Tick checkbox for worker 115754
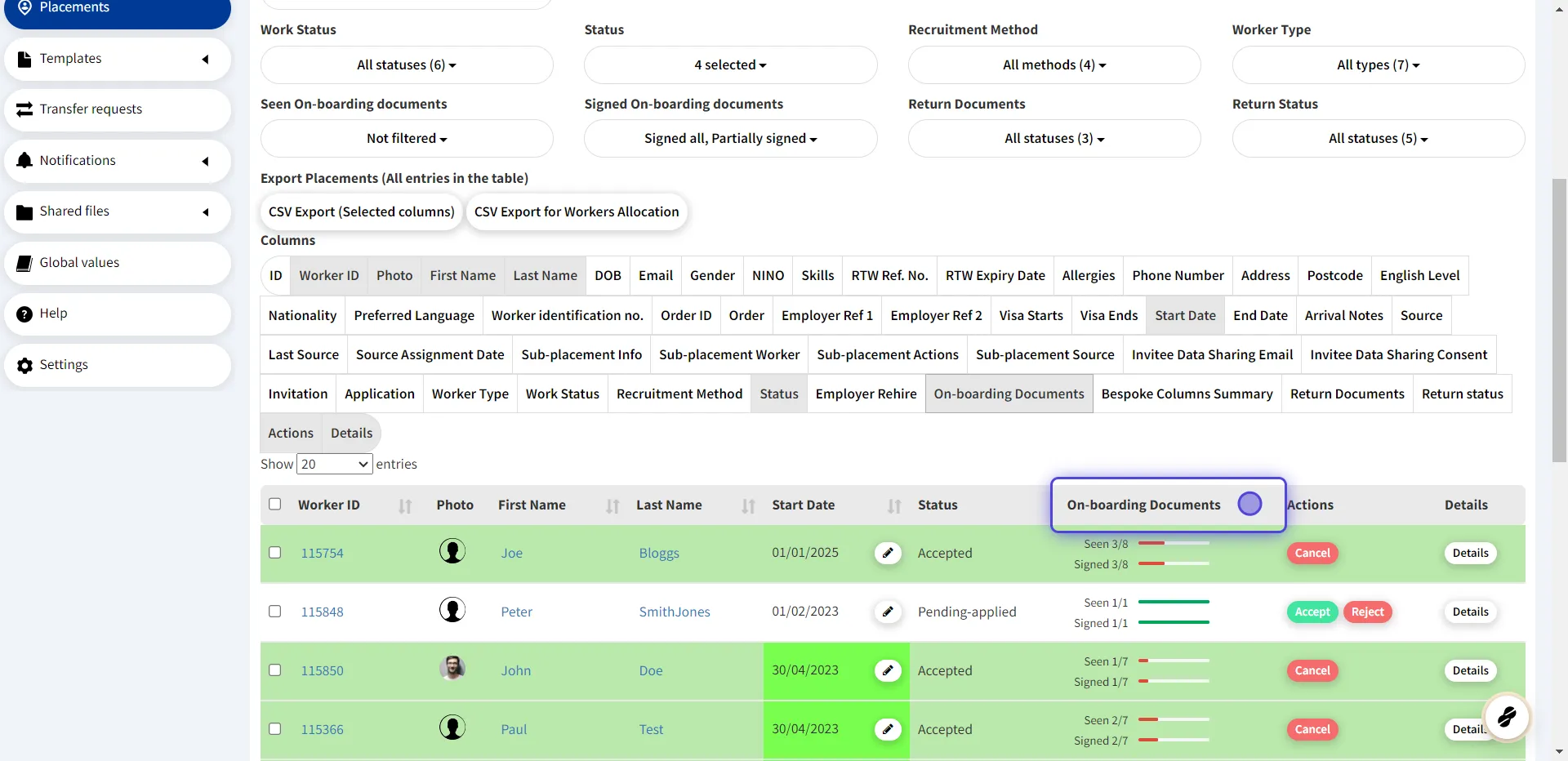 [275, 552]
